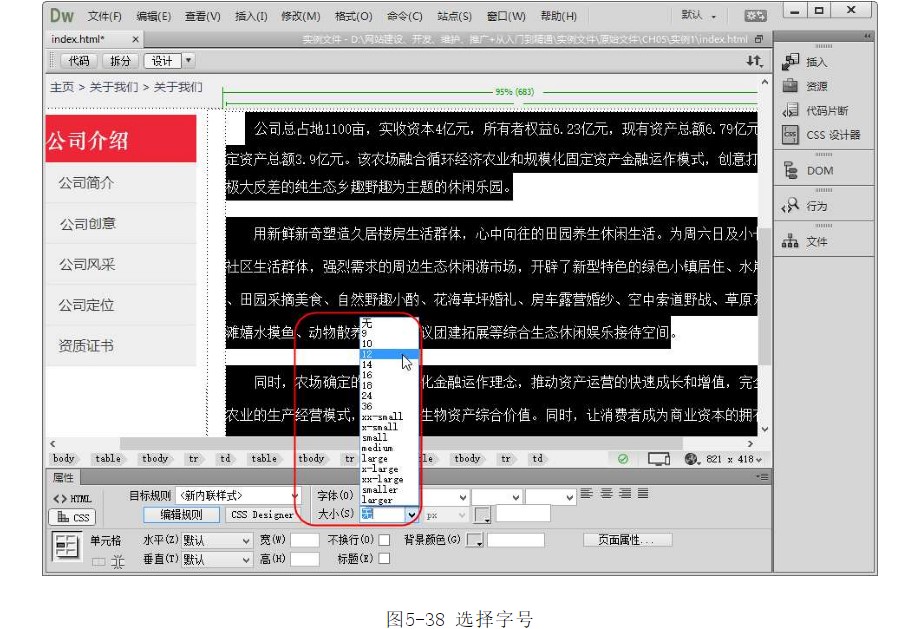Enable the 不换行 (No wrap) checkbox
The image size is (912, 629).
pyautogui.click(x=384, y=540)
